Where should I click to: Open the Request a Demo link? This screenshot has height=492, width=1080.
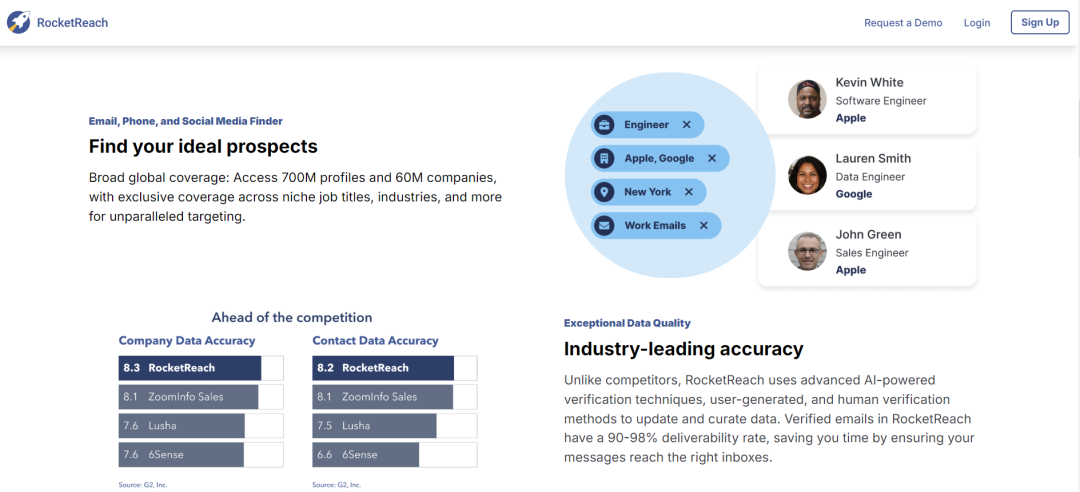(903, 23)
